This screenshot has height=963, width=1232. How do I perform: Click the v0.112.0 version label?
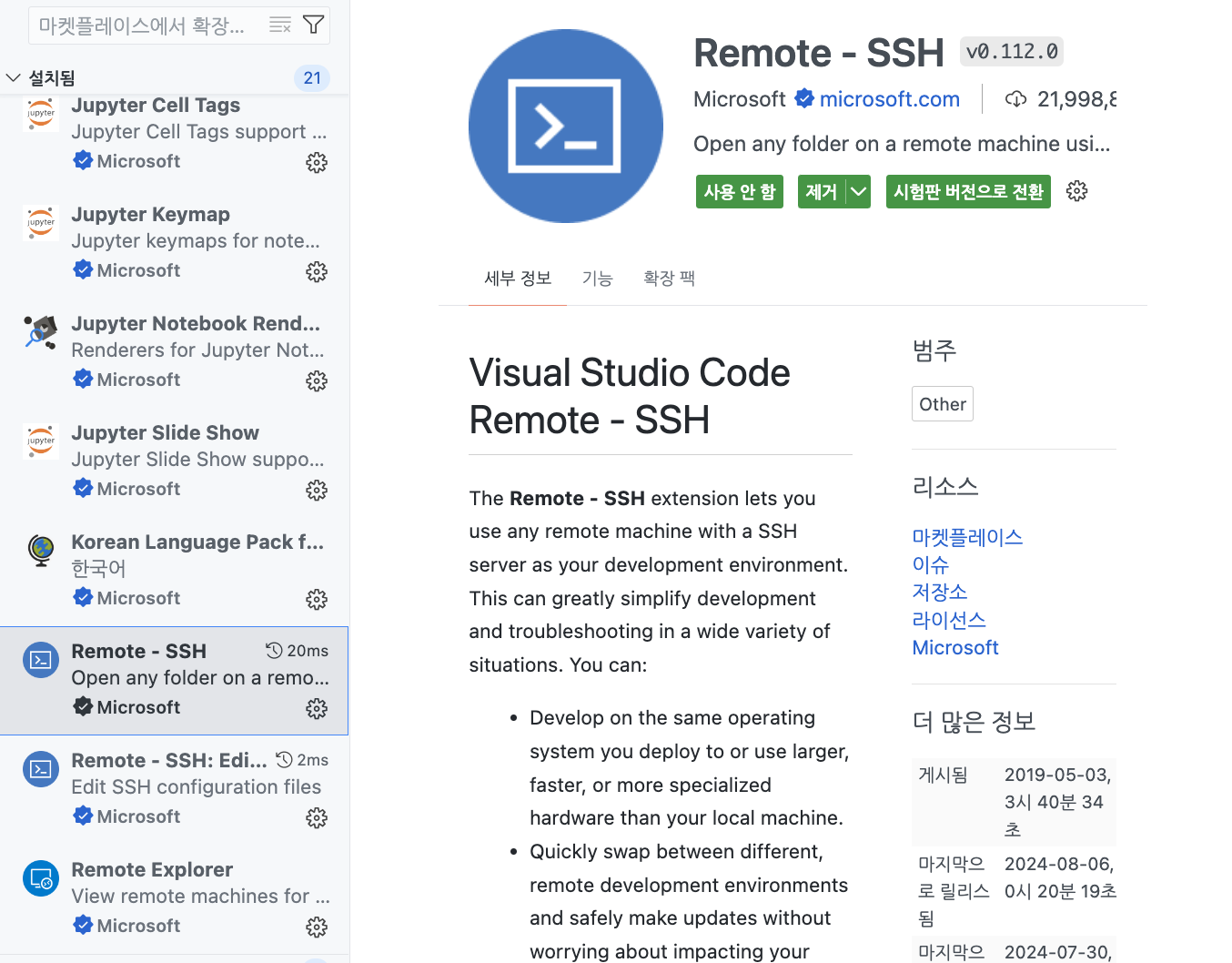tap(1012, 52)
